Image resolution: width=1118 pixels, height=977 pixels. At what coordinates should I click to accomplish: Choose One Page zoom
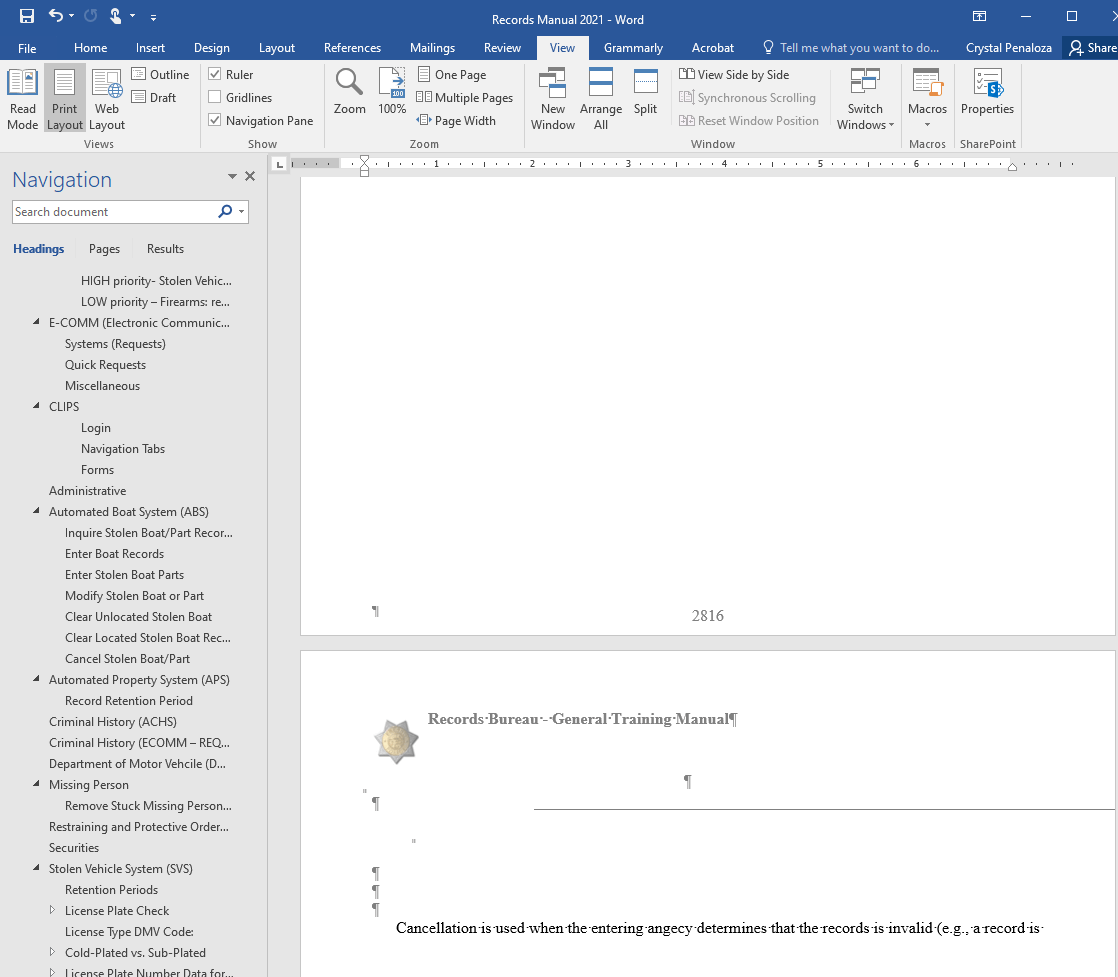tap(452, 74)
